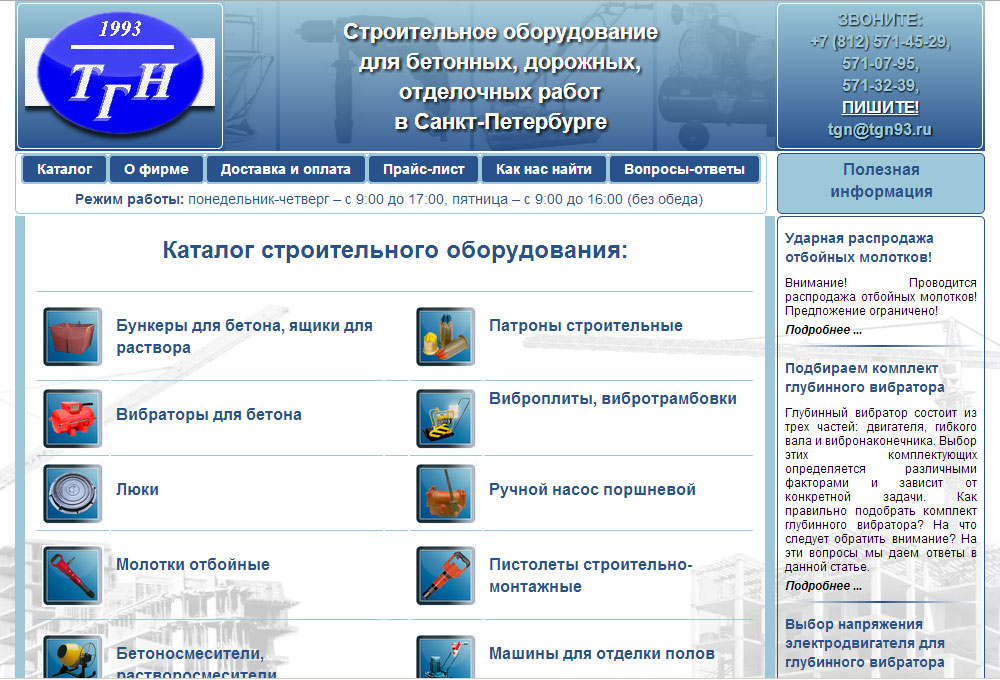Open Виброплиты, вибротрамбовки link
This screenshot has width=1000, height=680.
point(612,398)
